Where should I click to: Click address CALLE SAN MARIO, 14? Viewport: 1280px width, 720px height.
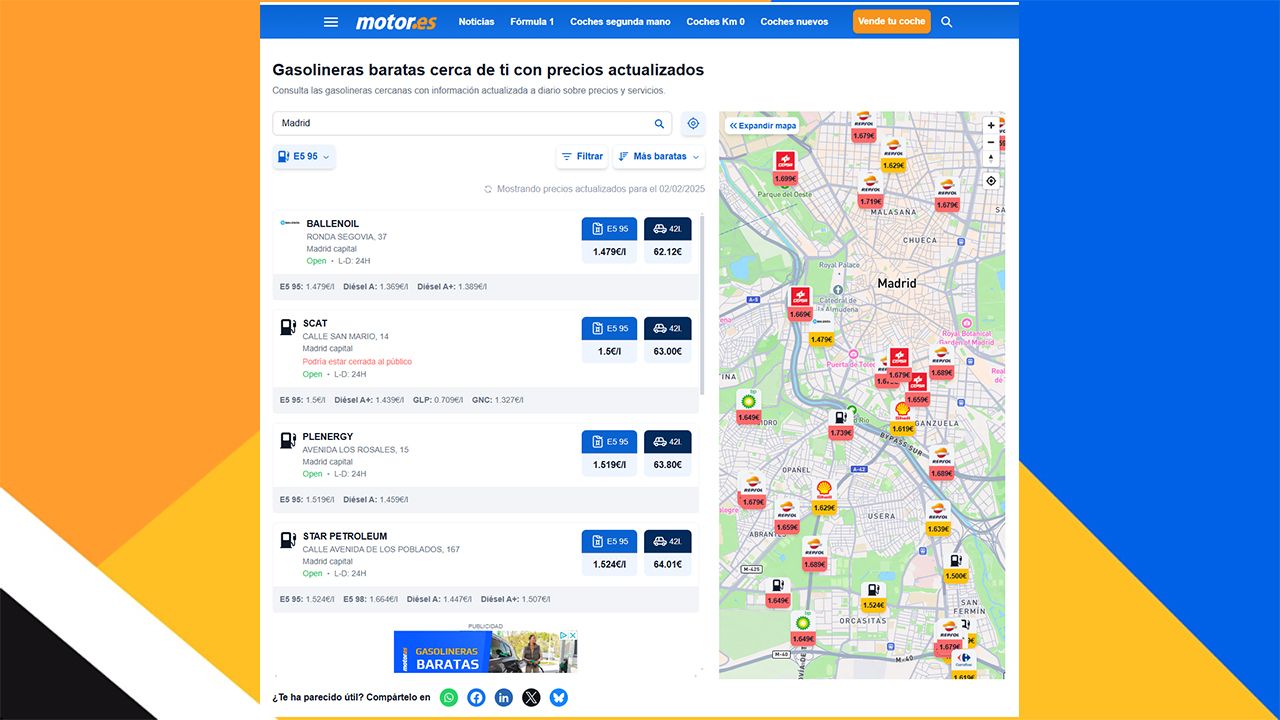tap(346, 336)
